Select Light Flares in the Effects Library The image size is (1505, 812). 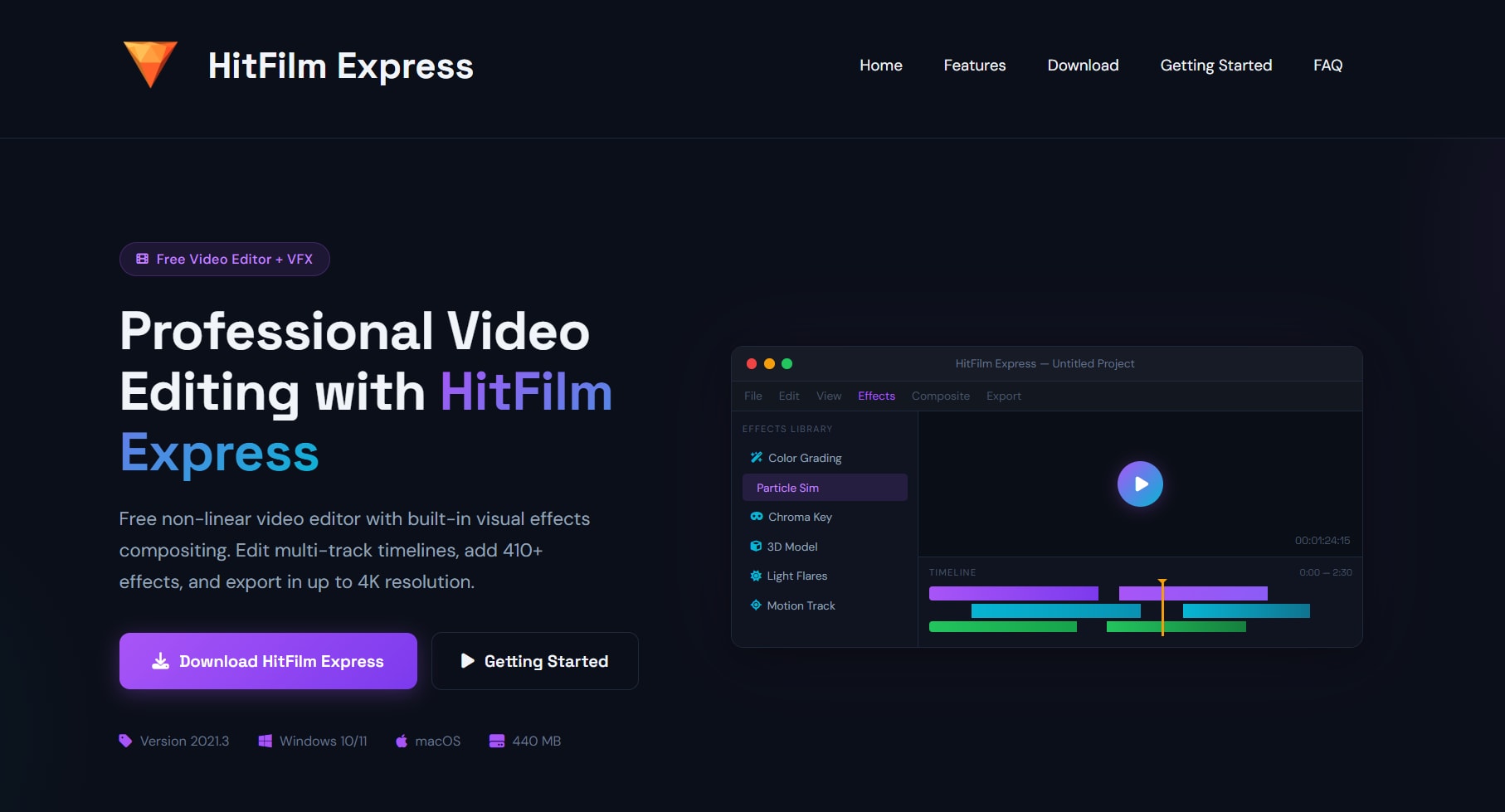[x=825, y=576]
